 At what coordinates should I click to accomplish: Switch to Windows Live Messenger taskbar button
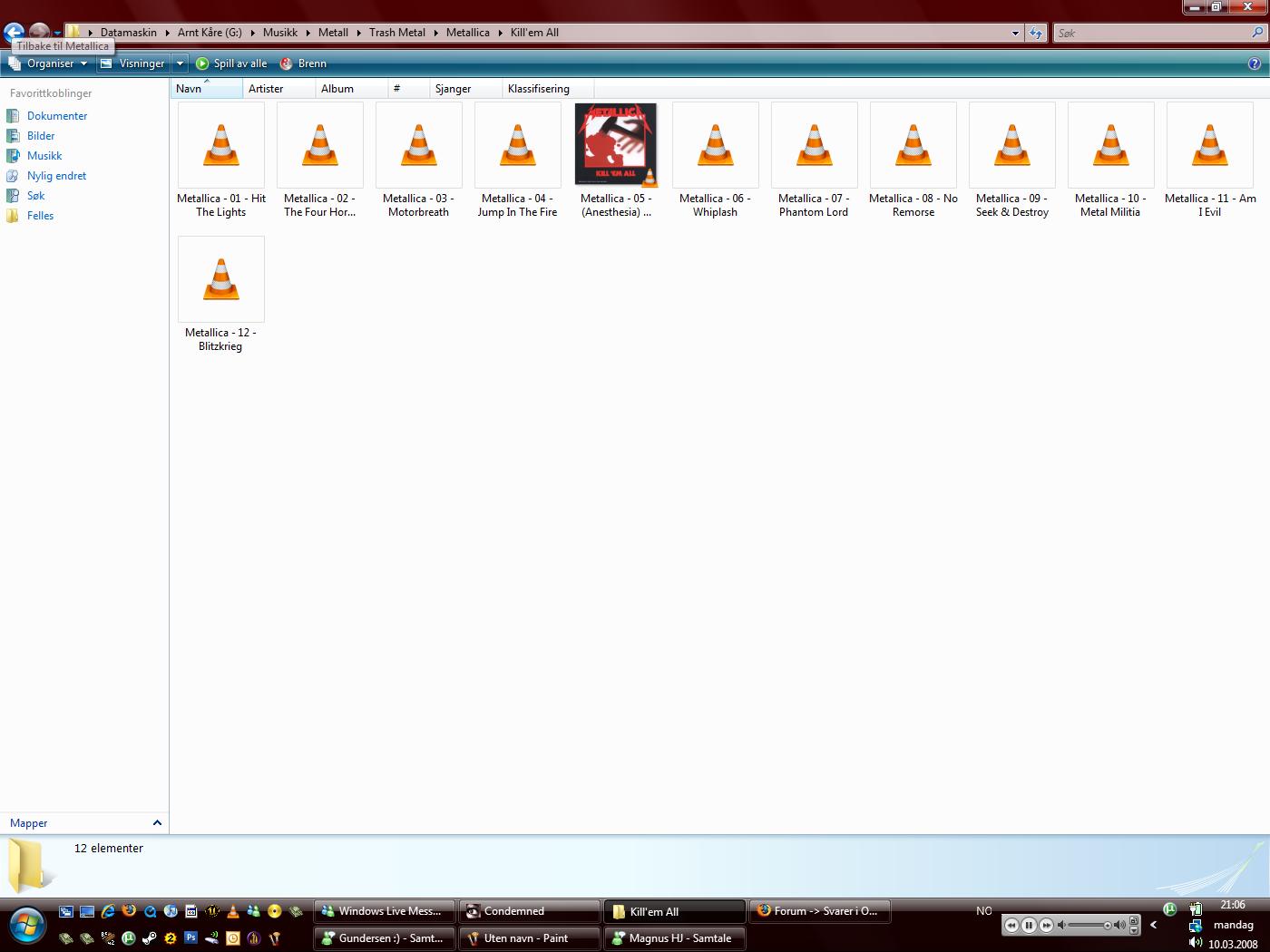(385, 911)
